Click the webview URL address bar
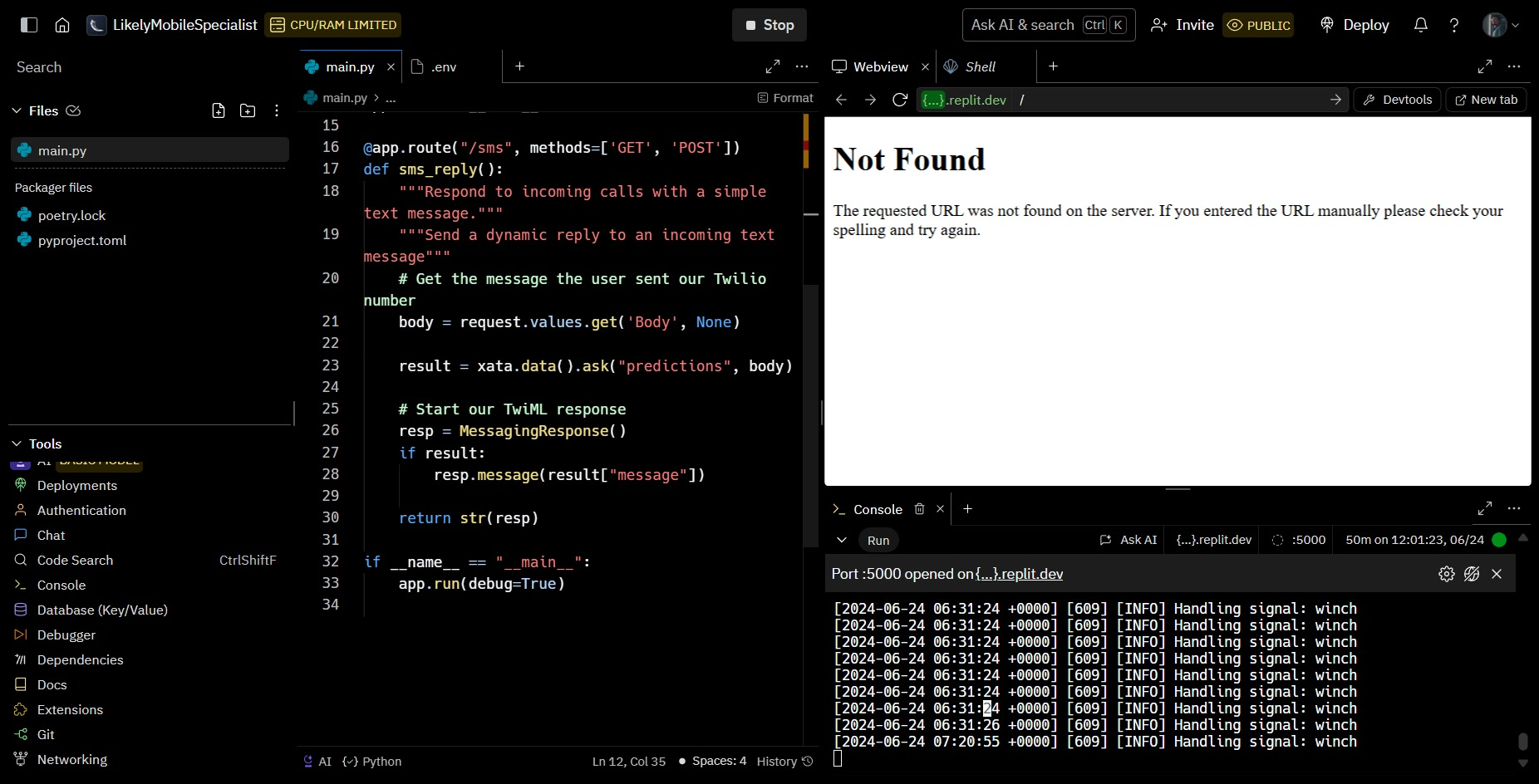1539x784 pixels. click(1163, 100)
